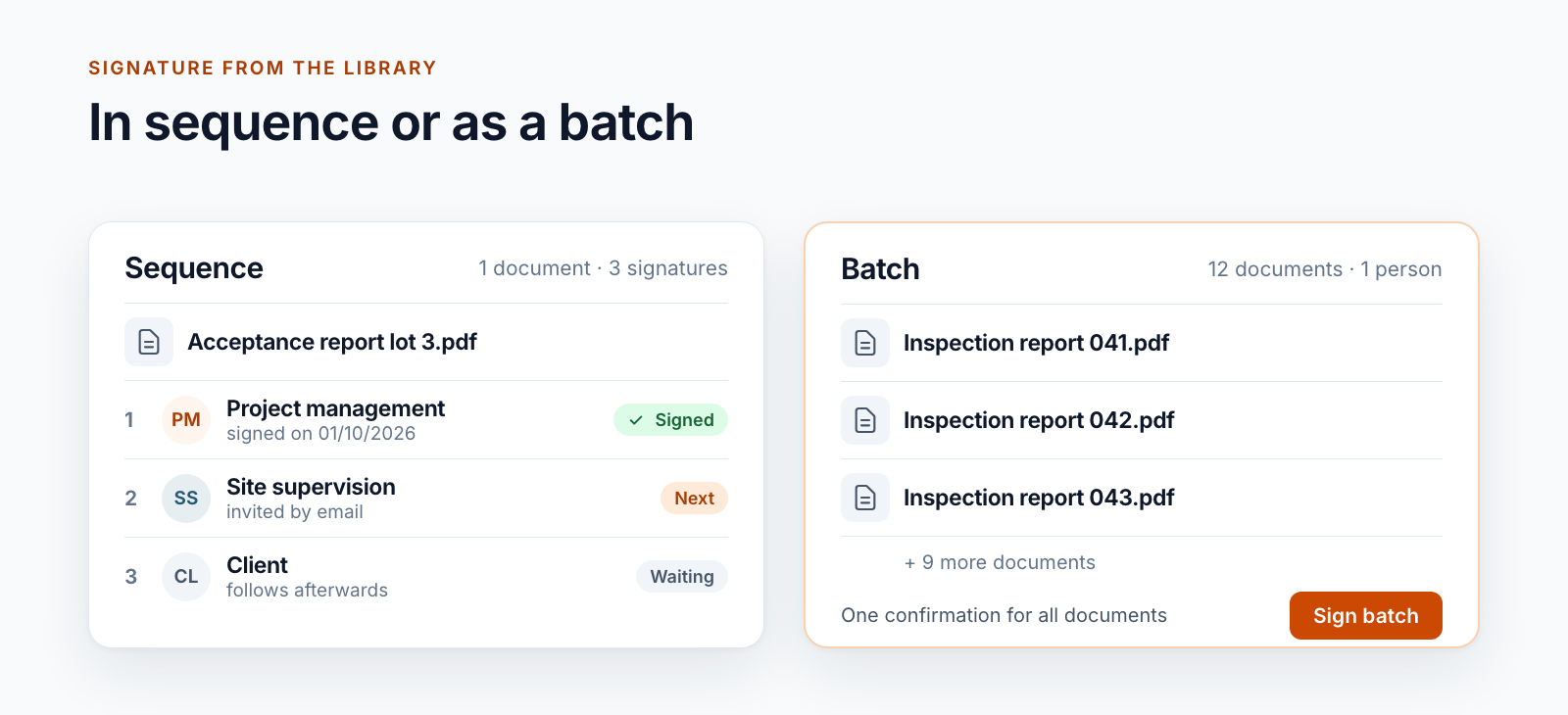Screen dimensions: 1568x715
Task: Click the Inspection report 043.pdf file icon
Action: tap(865, 498)
